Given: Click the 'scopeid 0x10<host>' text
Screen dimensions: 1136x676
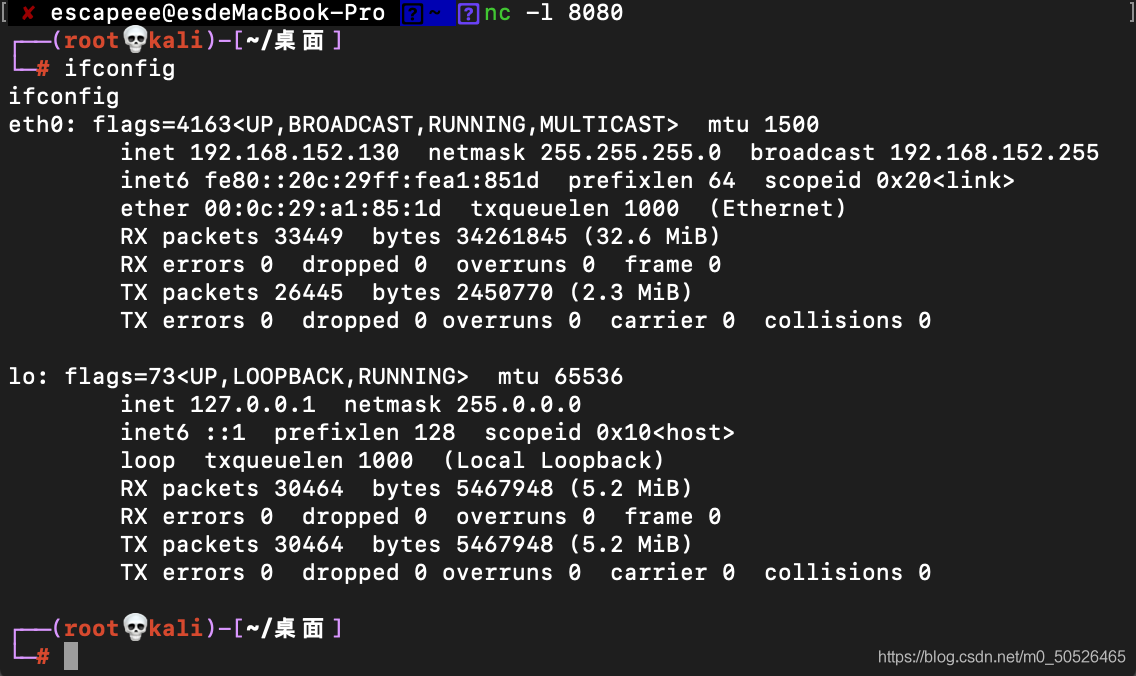Looking at the screenshot, I should [609, 433].
